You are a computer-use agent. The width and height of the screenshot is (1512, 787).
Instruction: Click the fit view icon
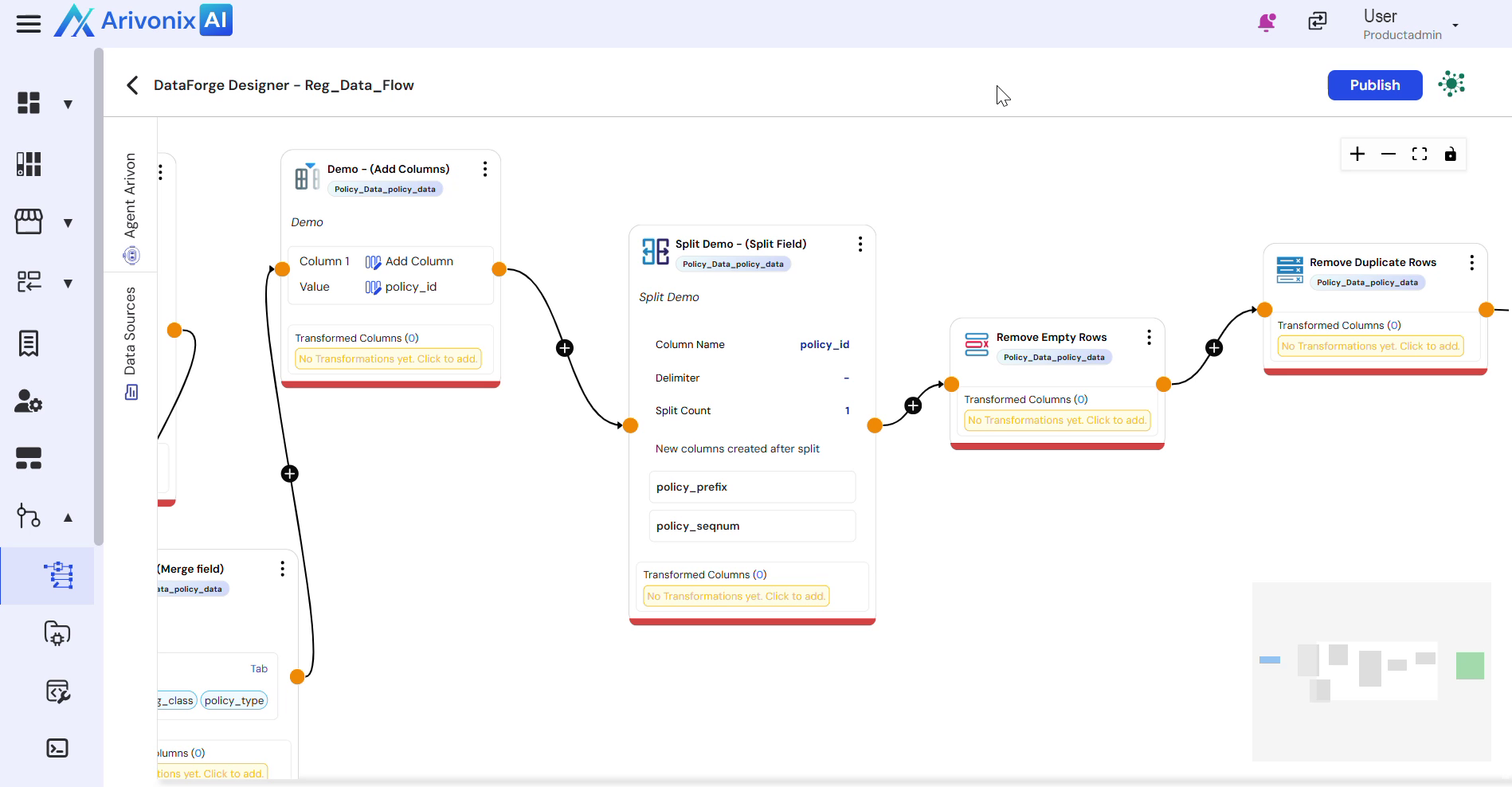pyautogui.click(x=1420, y=154)
